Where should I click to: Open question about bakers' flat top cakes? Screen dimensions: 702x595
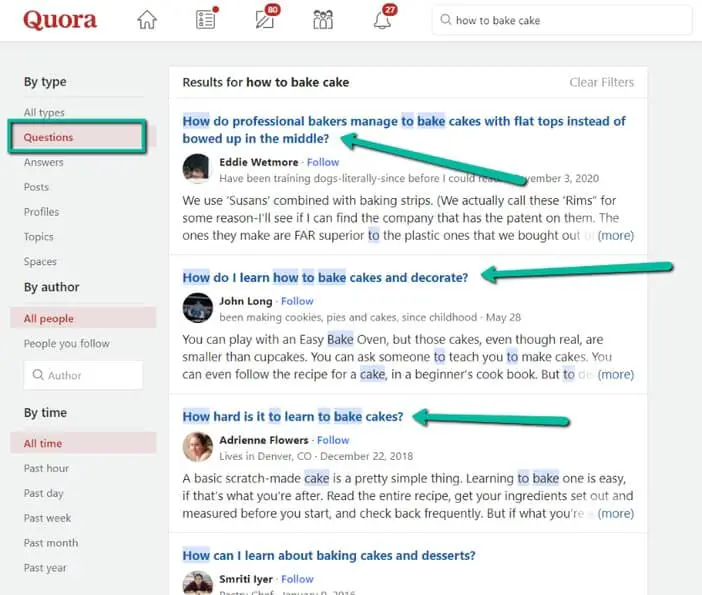(x=403, y=130)
